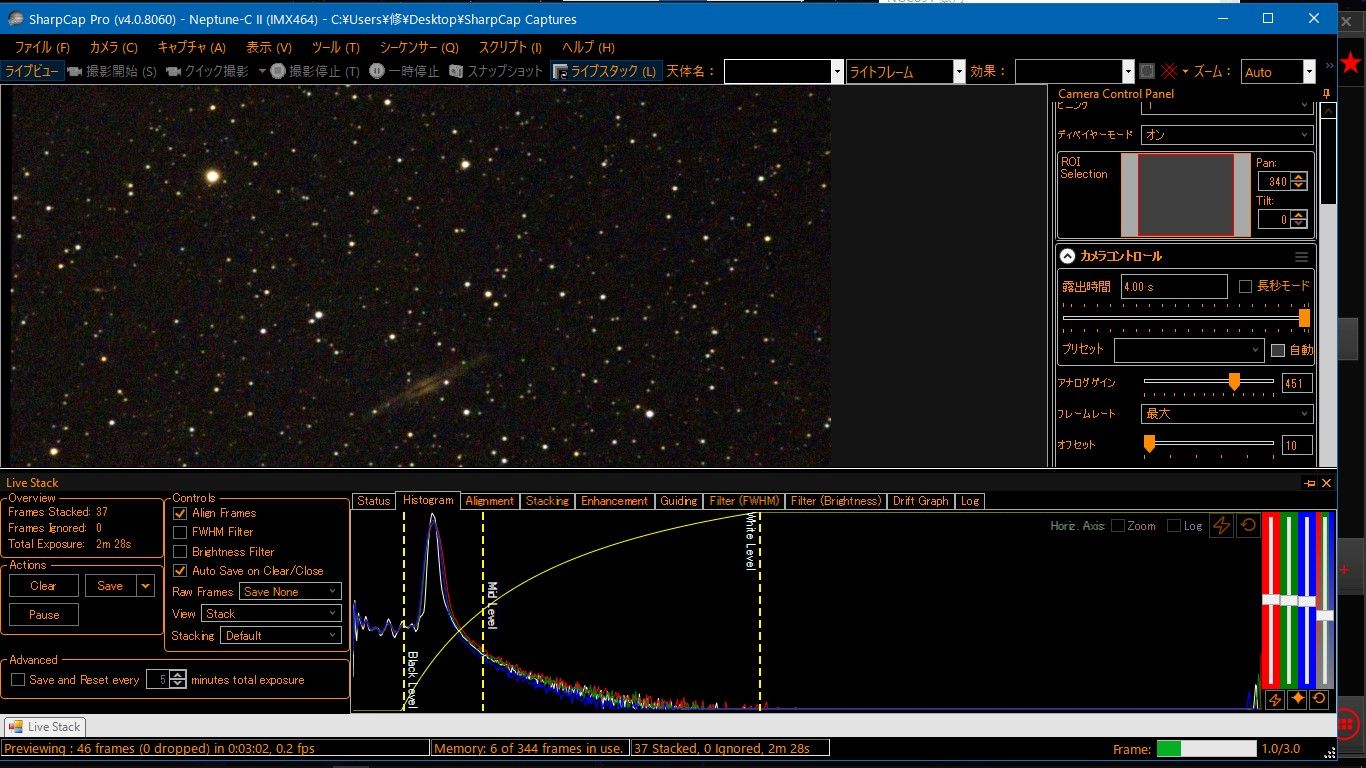Click the Live Stack toolbar button
Image resolution: width=1366 pixels, height=768 pixels.
point(605,72)
